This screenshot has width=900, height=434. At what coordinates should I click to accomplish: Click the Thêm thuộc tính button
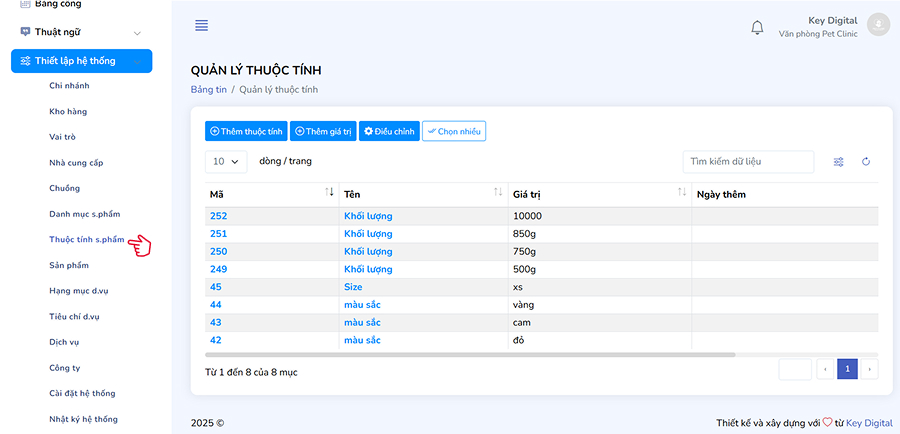[x=246, y=131]
